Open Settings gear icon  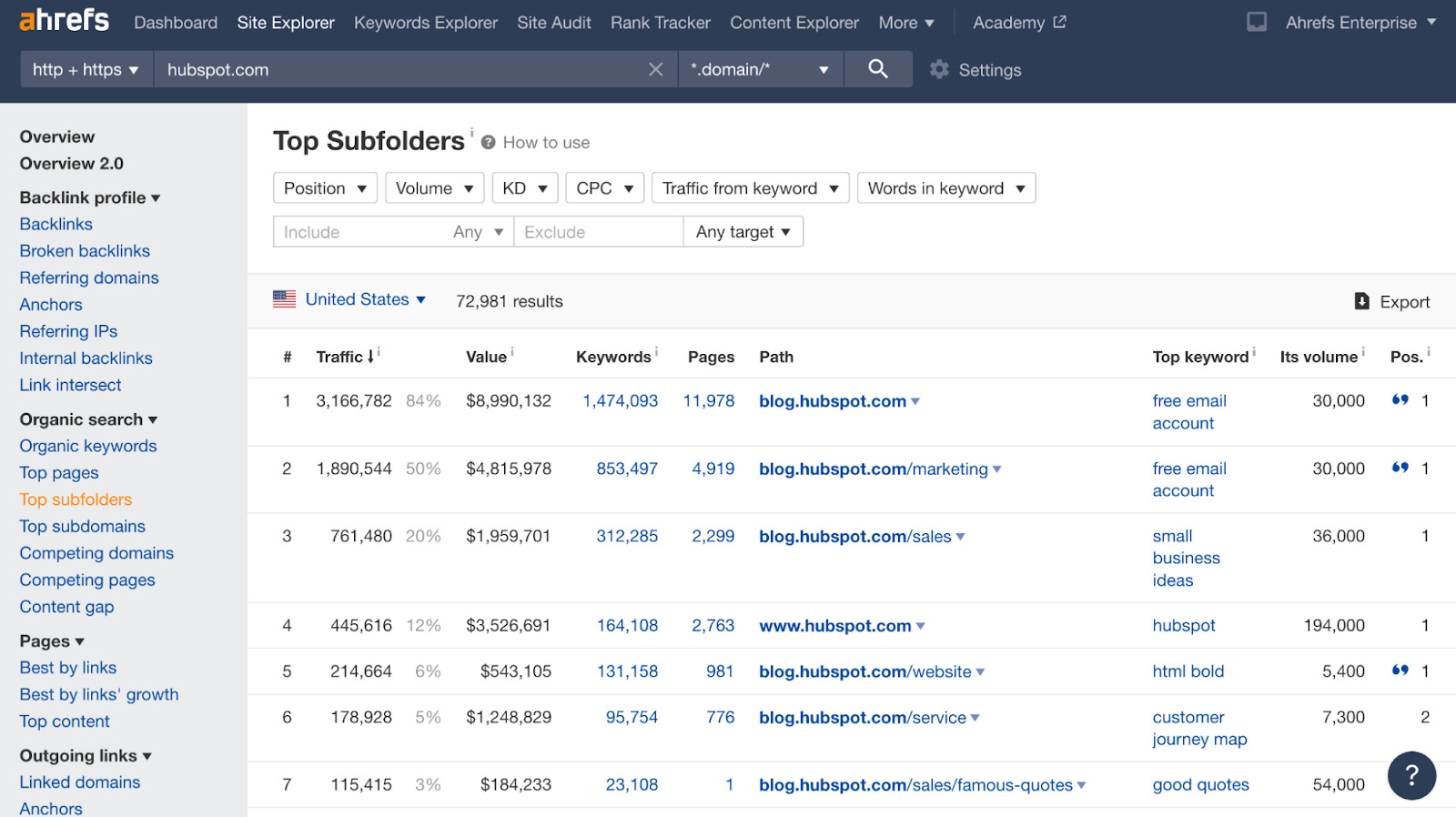coord(939,69)
